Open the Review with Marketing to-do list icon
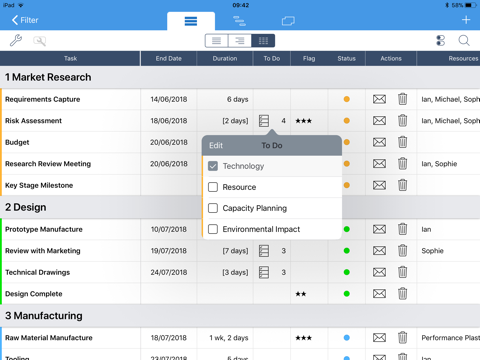Viewport: 480px width, 360px height. pos(264,251)
